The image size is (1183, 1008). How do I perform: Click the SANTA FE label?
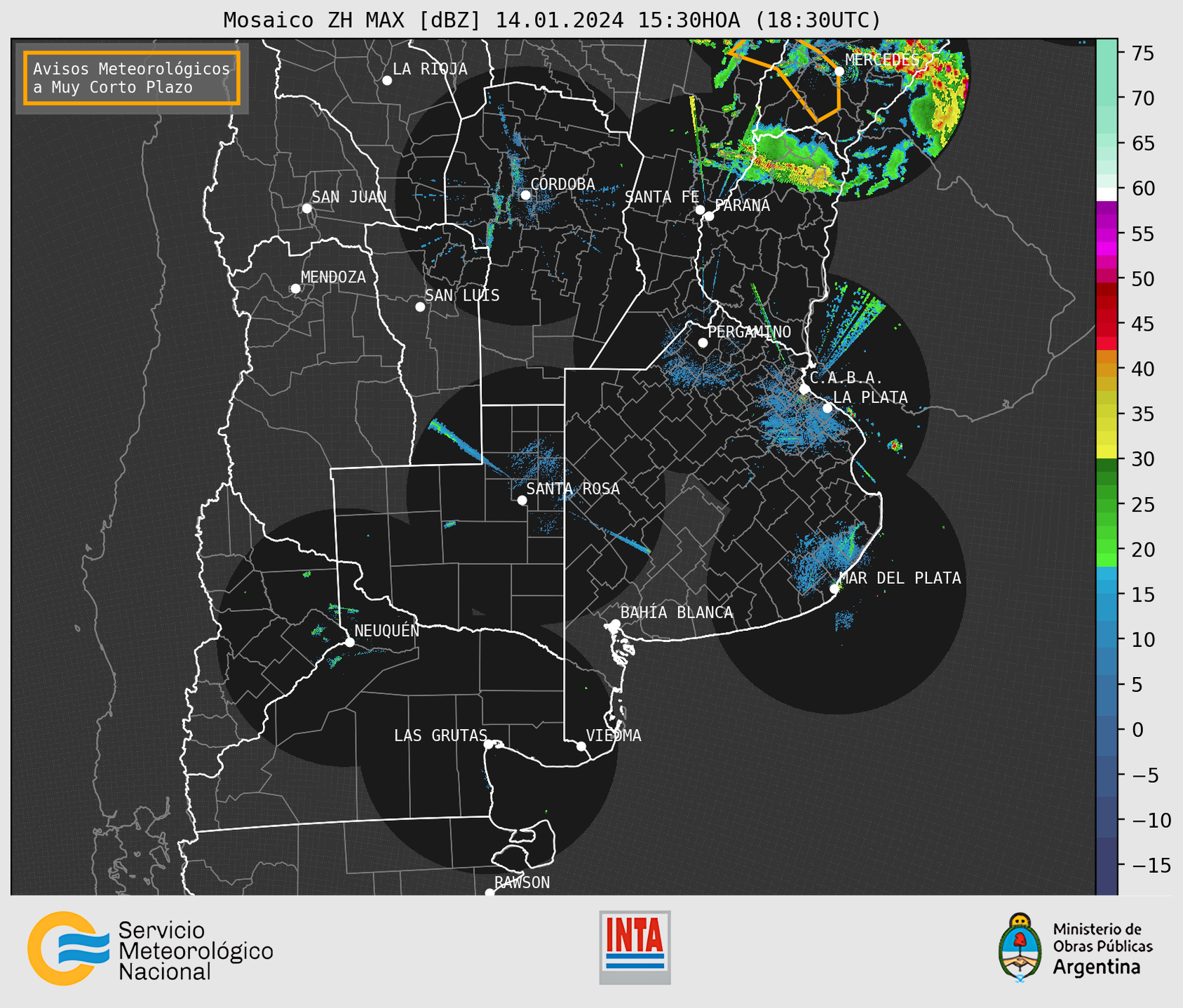[662, 197]
